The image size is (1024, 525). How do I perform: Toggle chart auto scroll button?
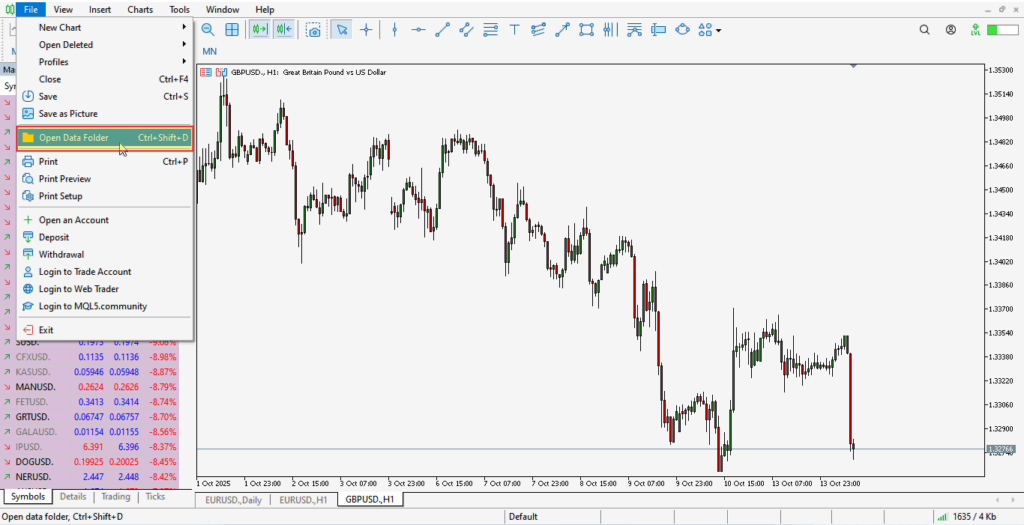(260, 30)
